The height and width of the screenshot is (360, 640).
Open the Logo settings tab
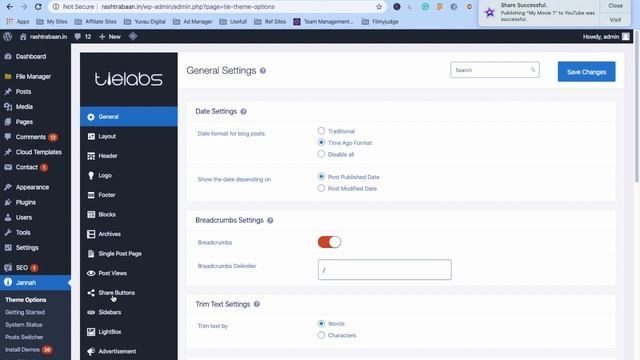click(x=129, y=176)
